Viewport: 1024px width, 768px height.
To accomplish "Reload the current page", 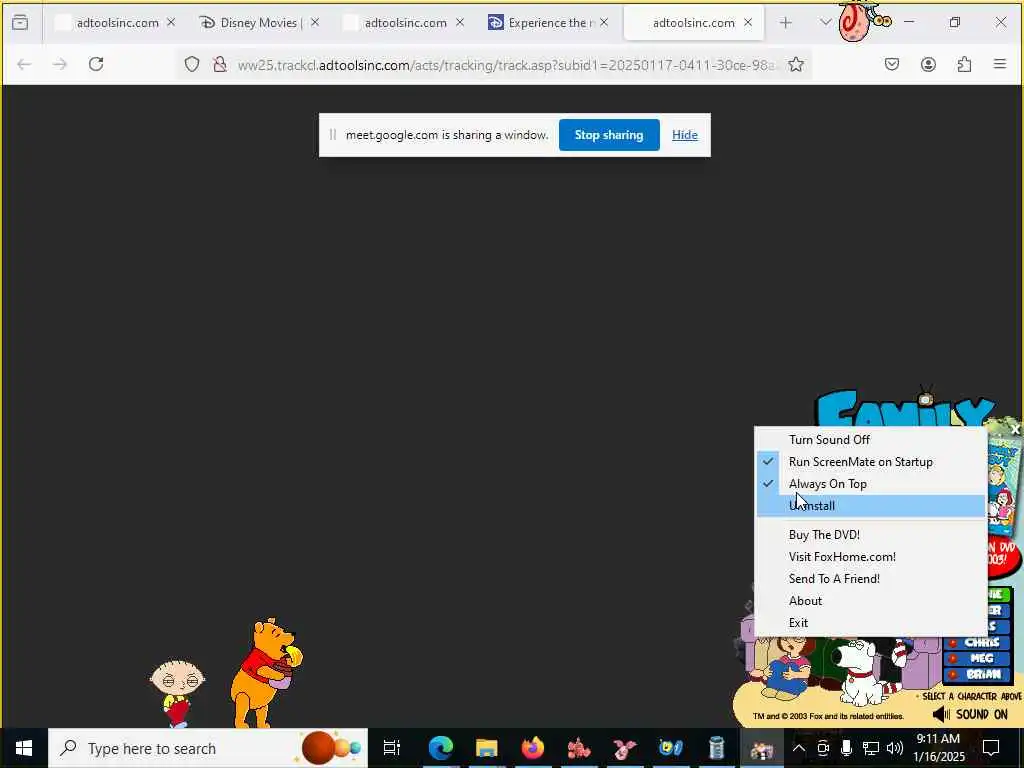I will click(96, 64).
